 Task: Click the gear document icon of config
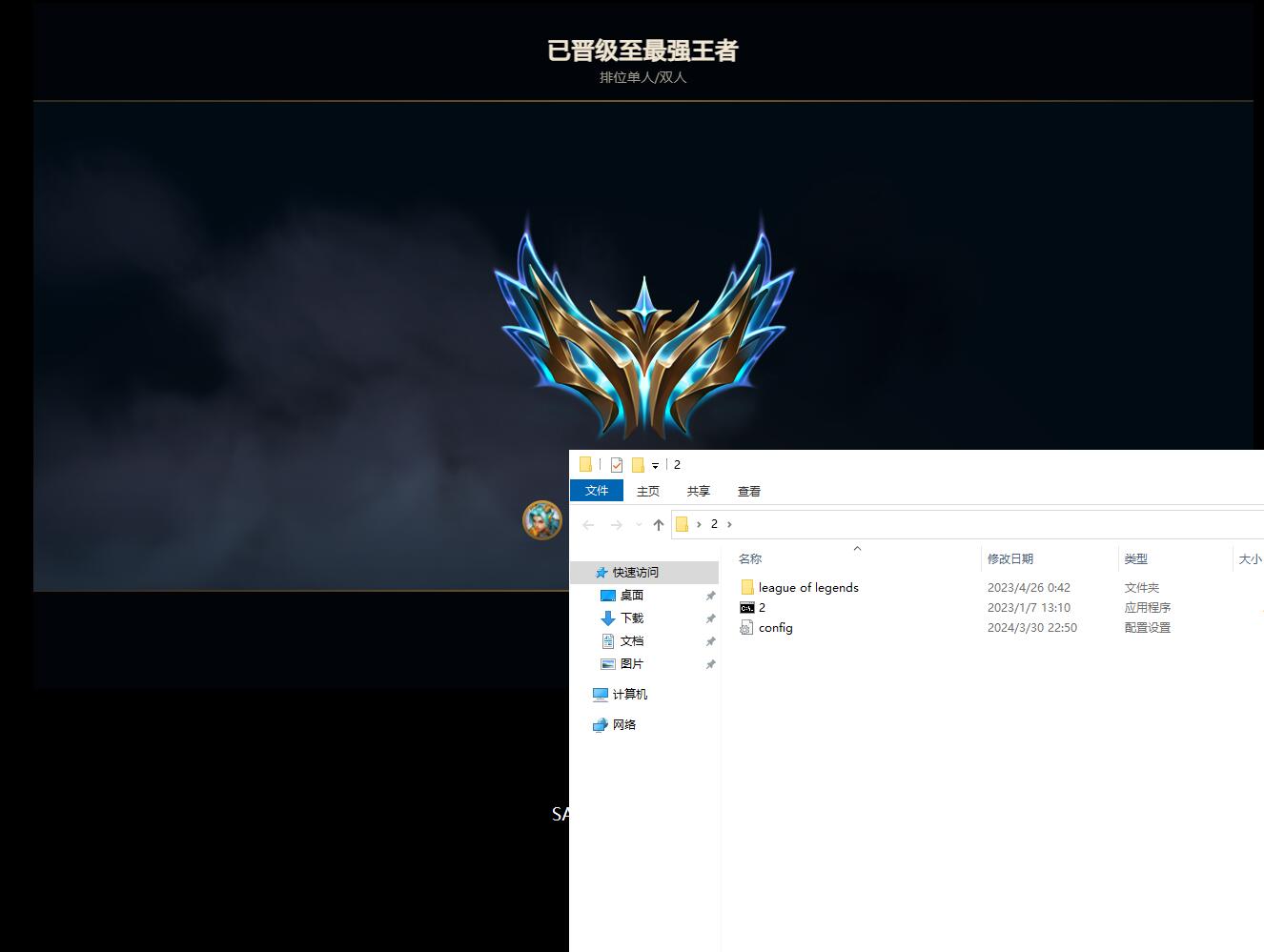[x=747, y=628]
